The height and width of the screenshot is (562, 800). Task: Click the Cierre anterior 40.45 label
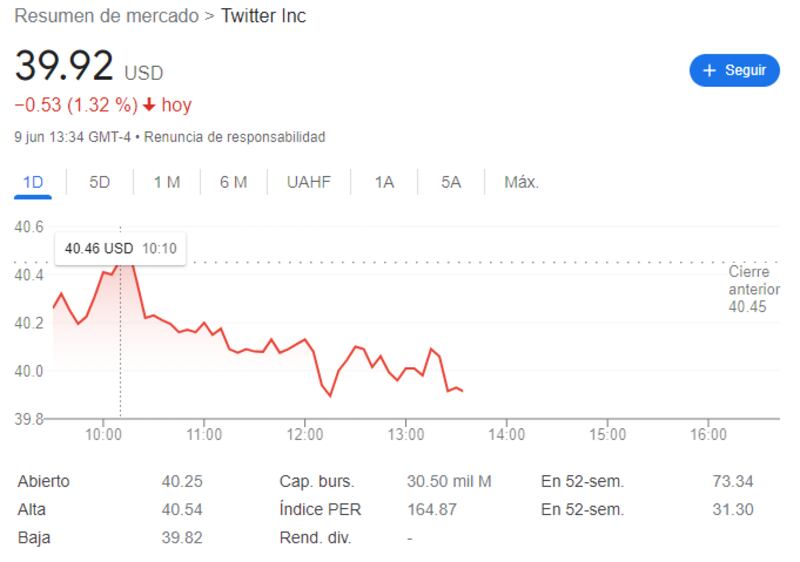pyautogui.click(x=752, y=289)
